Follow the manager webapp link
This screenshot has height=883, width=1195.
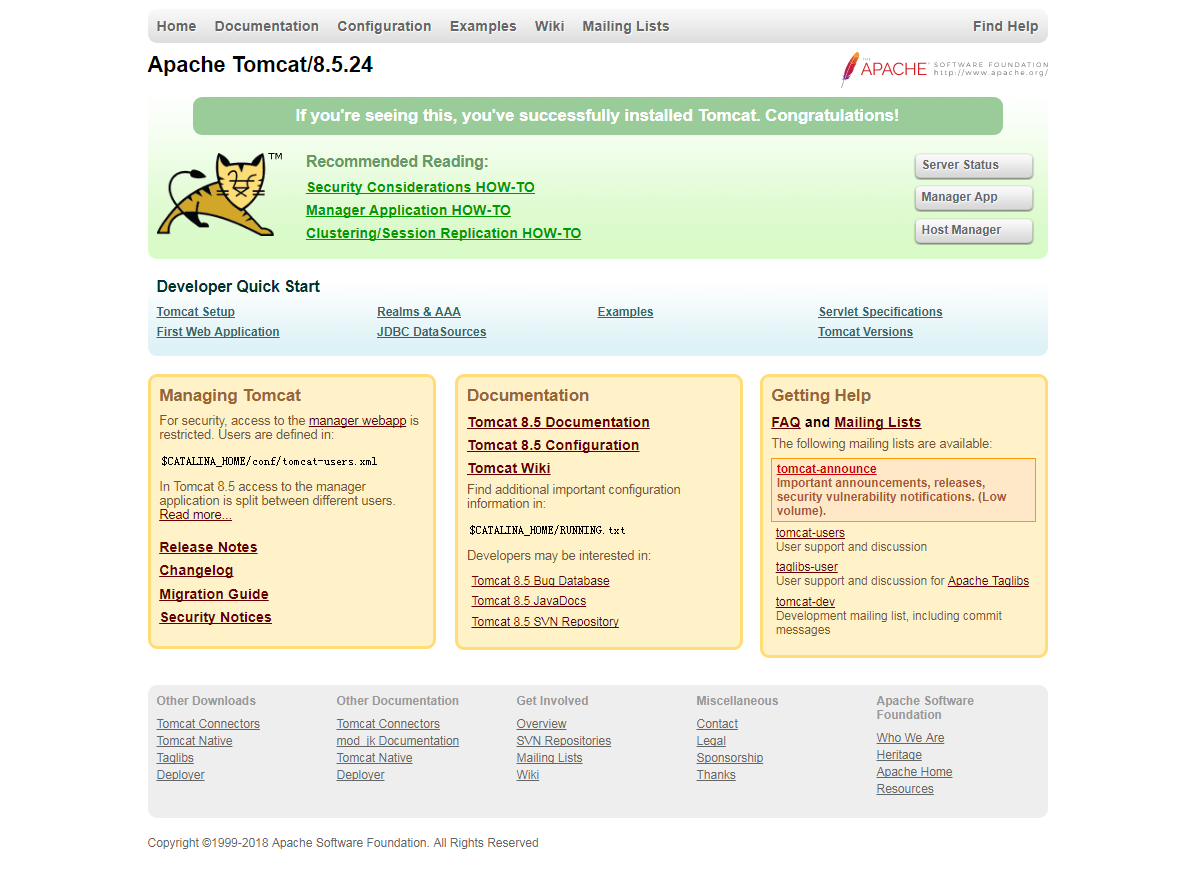point(357,421)
